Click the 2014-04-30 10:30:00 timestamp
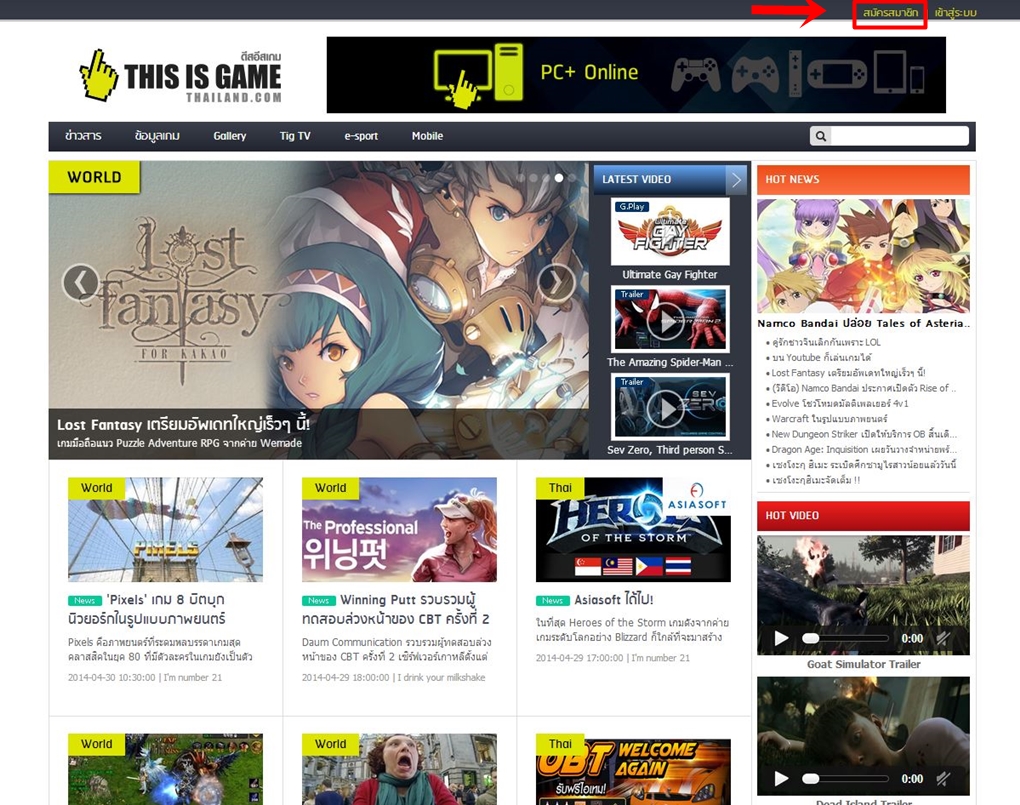Viewport: 1020px width, 805px height. [112, 677]
